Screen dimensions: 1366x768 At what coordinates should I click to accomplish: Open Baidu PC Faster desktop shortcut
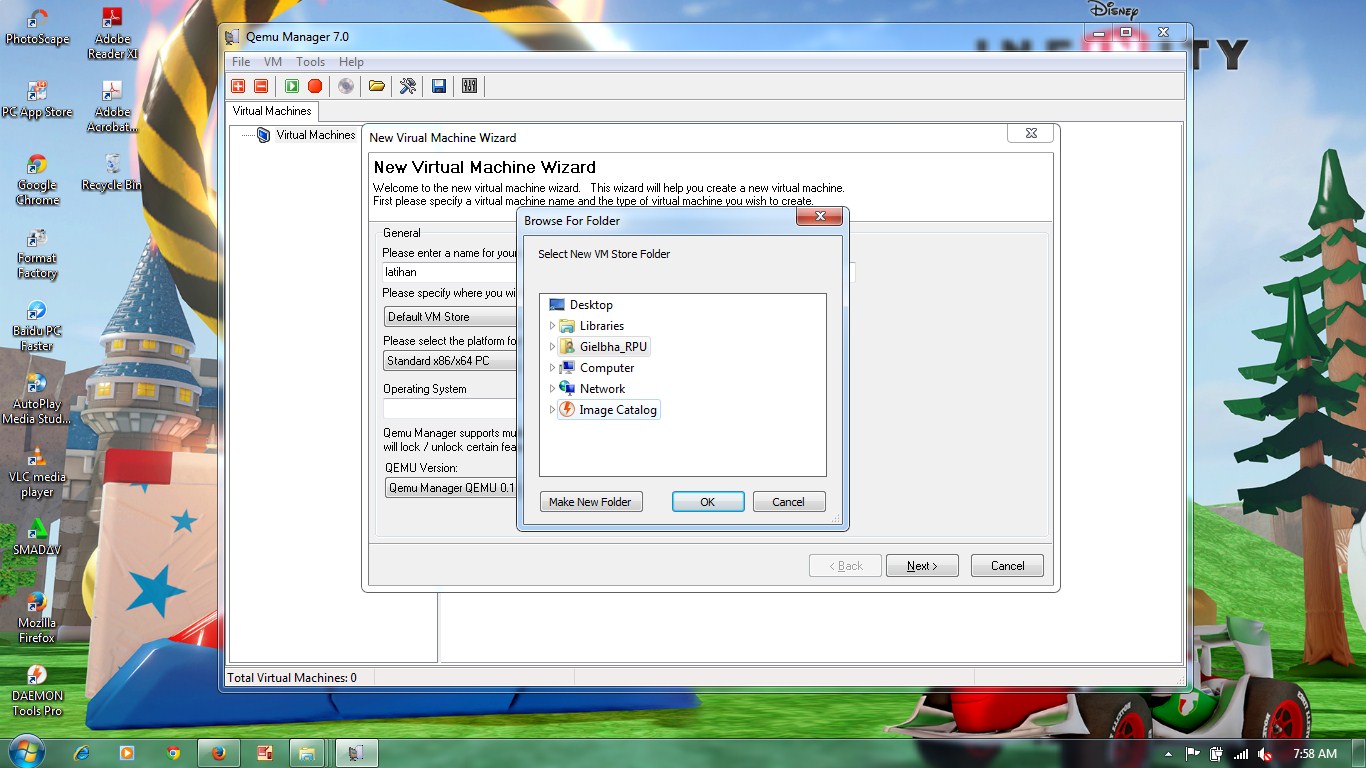point(37,326)
